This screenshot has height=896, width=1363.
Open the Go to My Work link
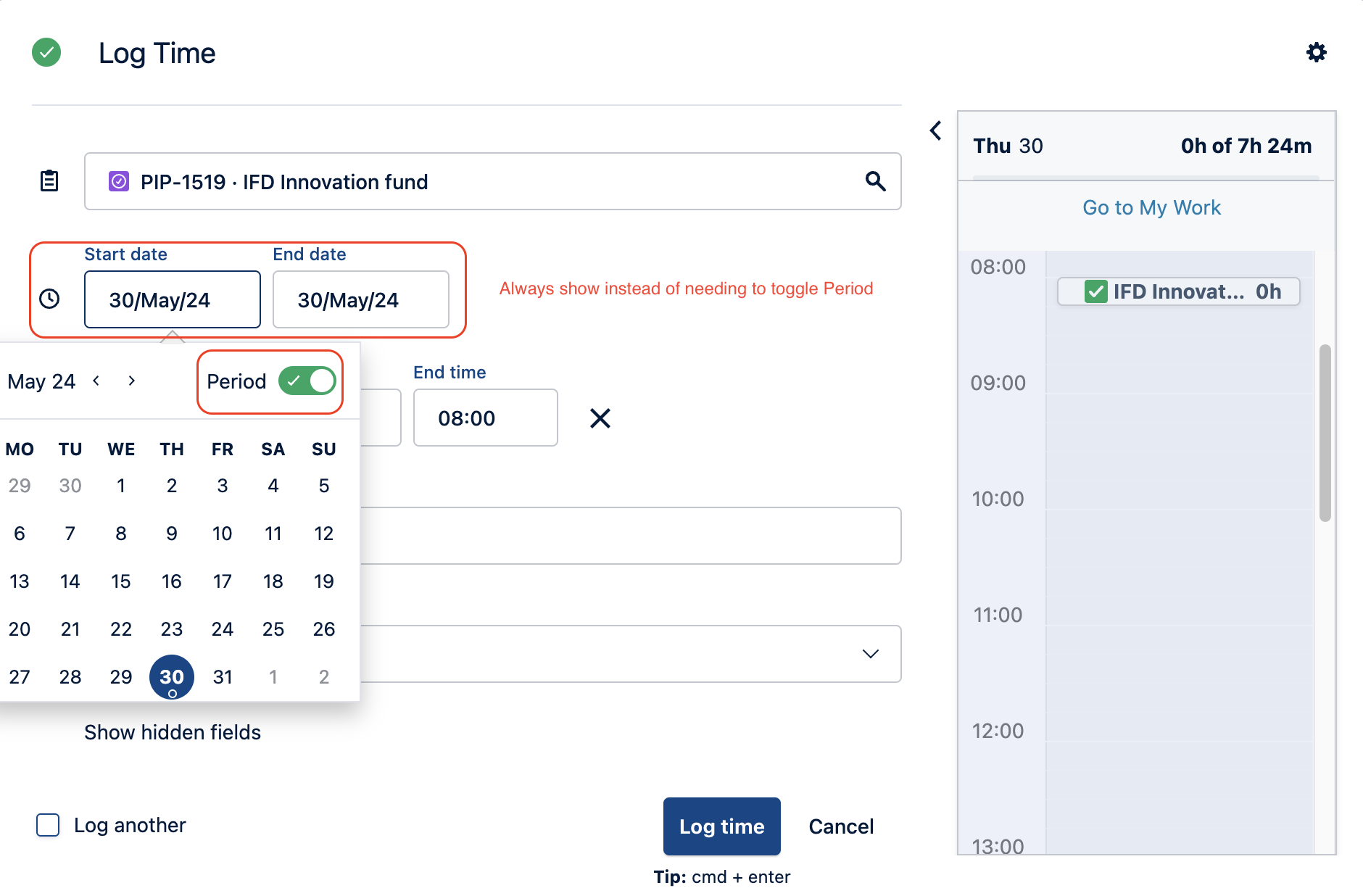click(1151, 208)
